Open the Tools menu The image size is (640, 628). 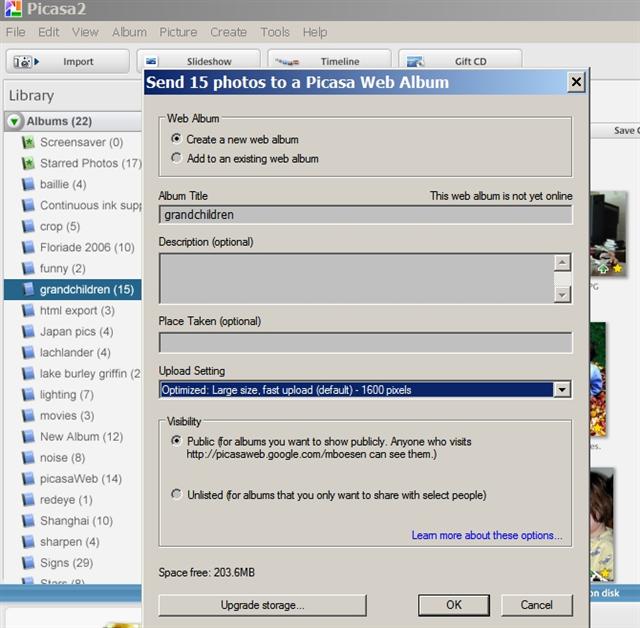click(x=275, y=32)
